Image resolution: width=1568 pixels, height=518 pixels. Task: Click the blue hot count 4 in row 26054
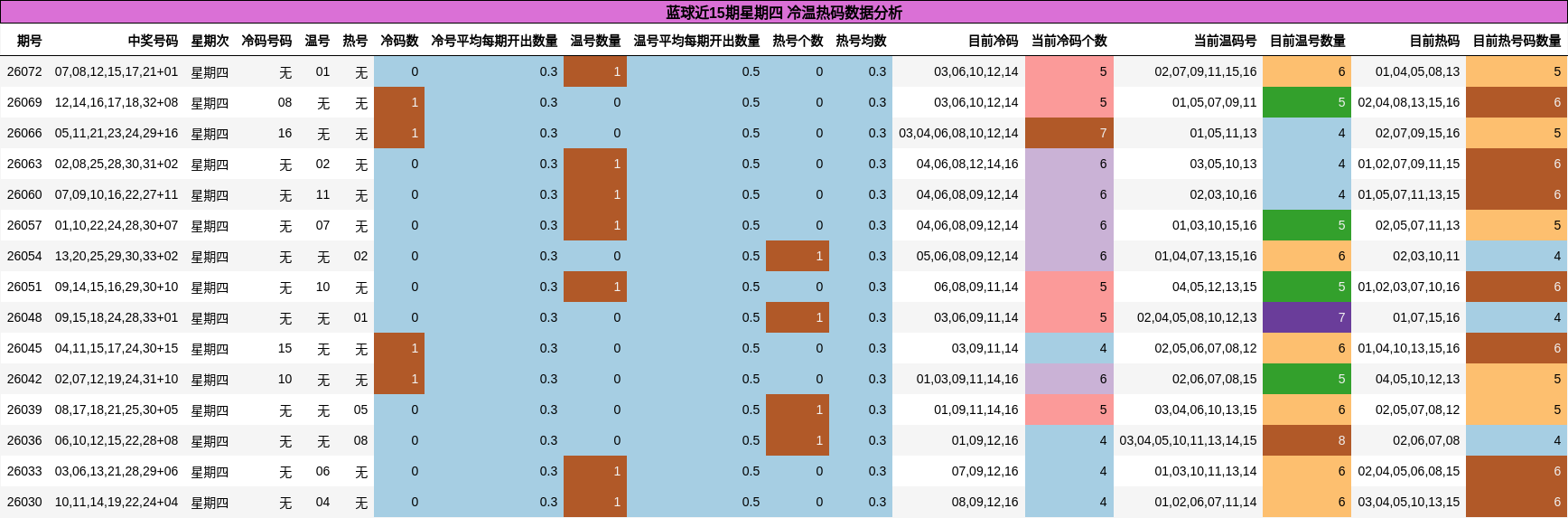click(1517, 256)
